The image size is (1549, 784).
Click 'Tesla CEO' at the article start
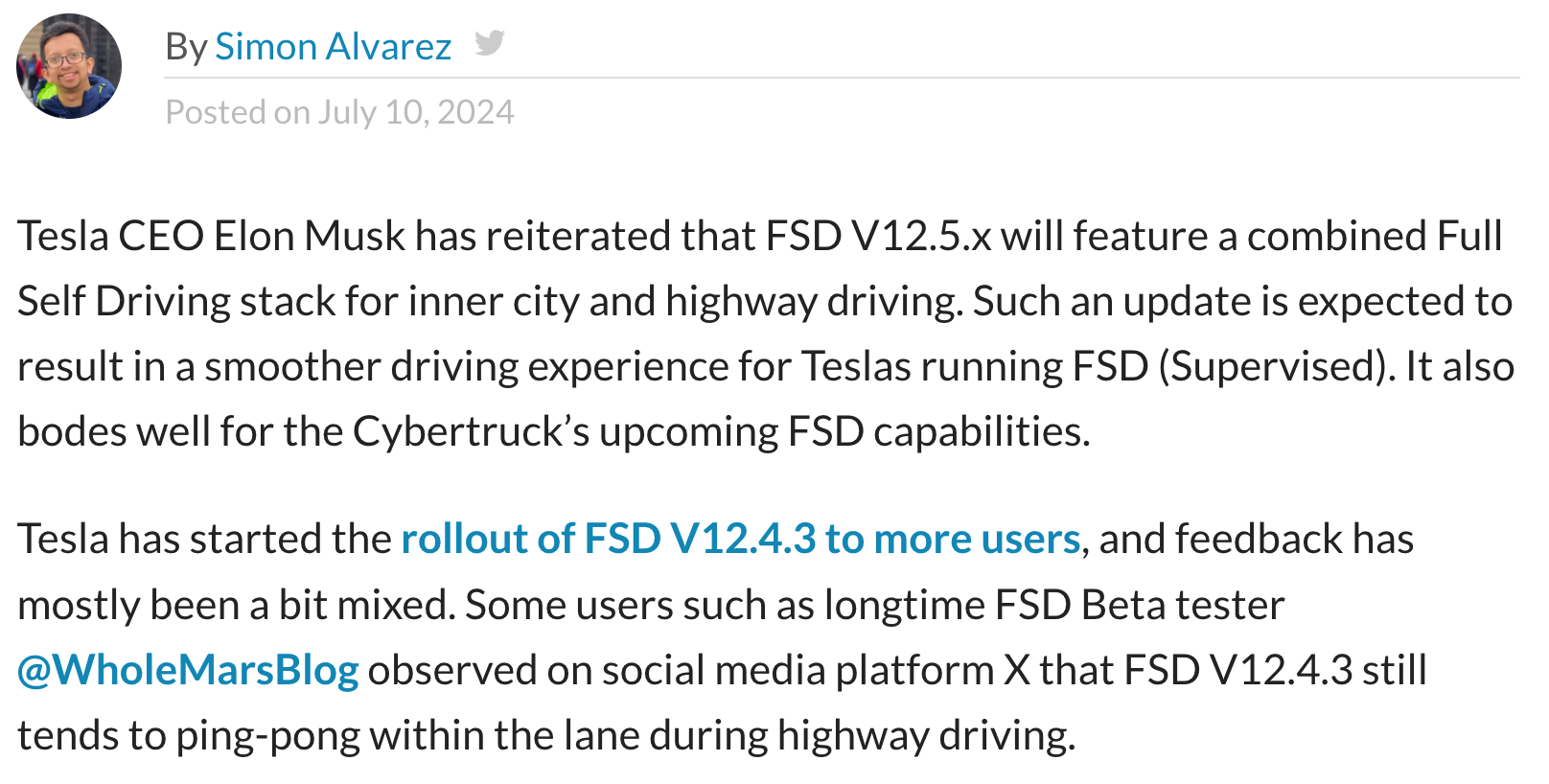tap(111, 236)
